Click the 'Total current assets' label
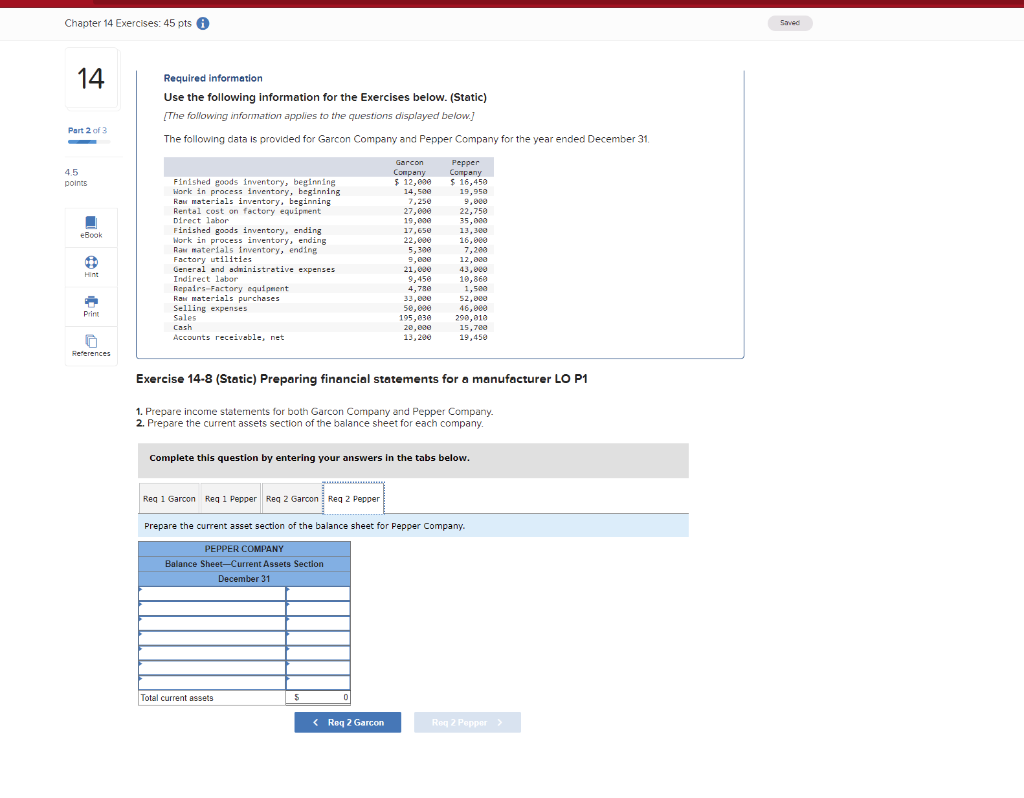 177,698
